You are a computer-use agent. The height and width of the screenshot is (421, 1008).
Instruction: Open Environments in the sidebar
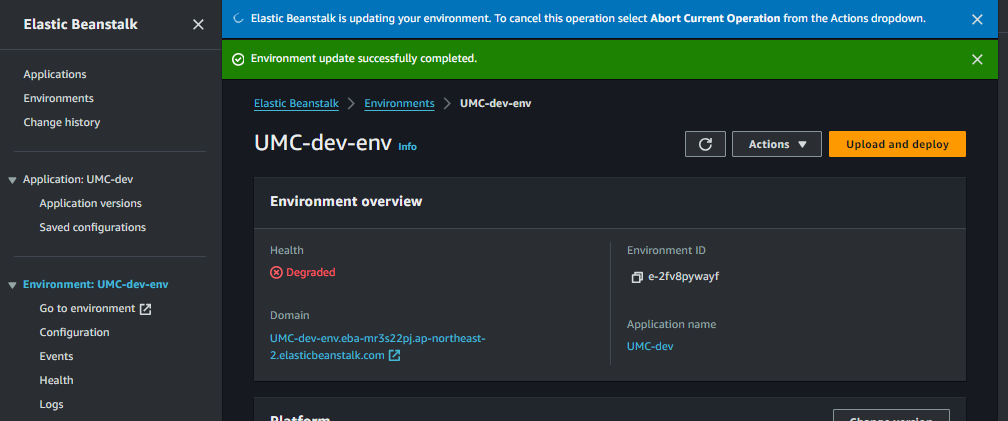point(58,98)
